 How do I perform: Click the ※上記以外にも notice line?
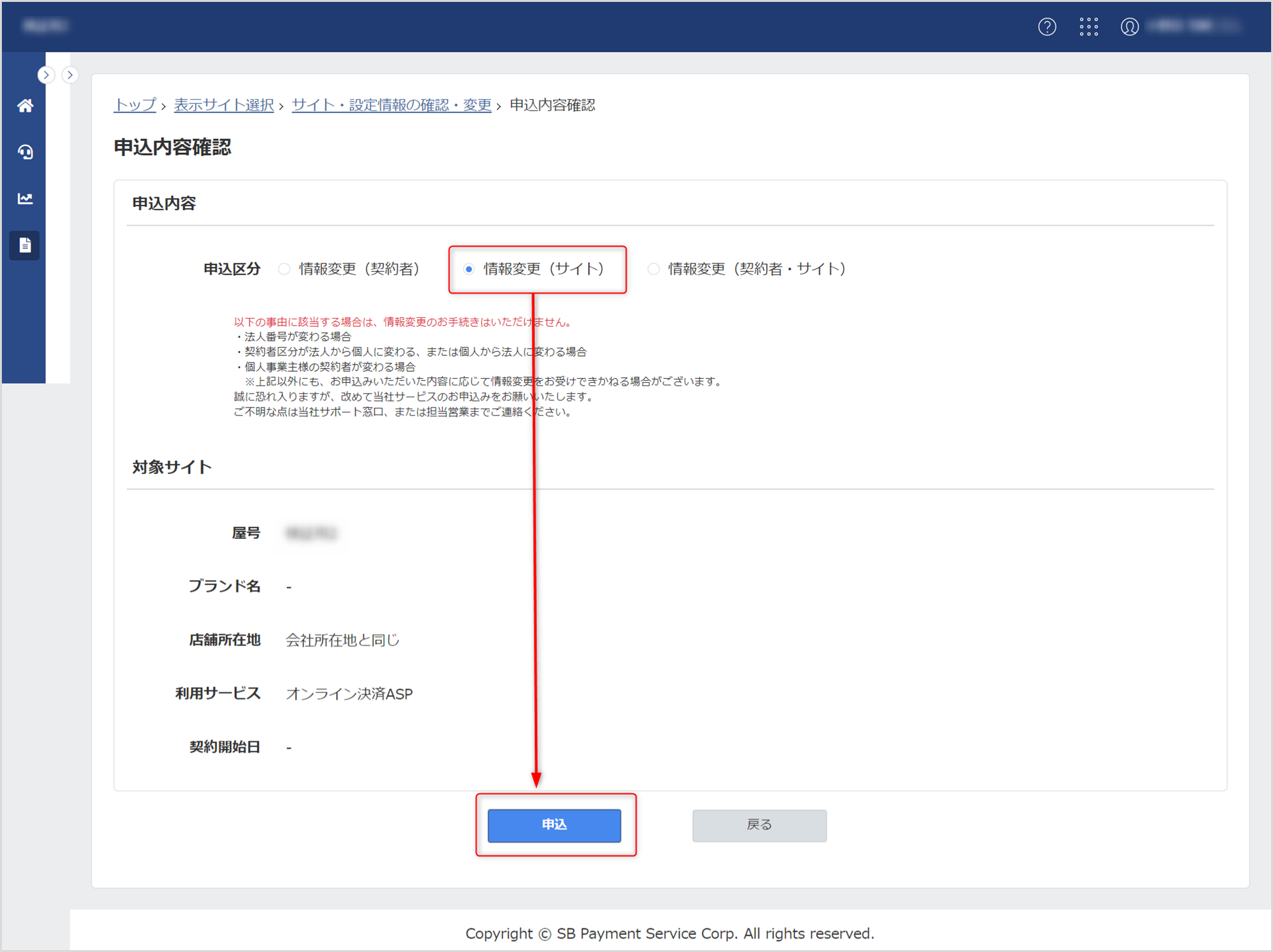[484, 381]
